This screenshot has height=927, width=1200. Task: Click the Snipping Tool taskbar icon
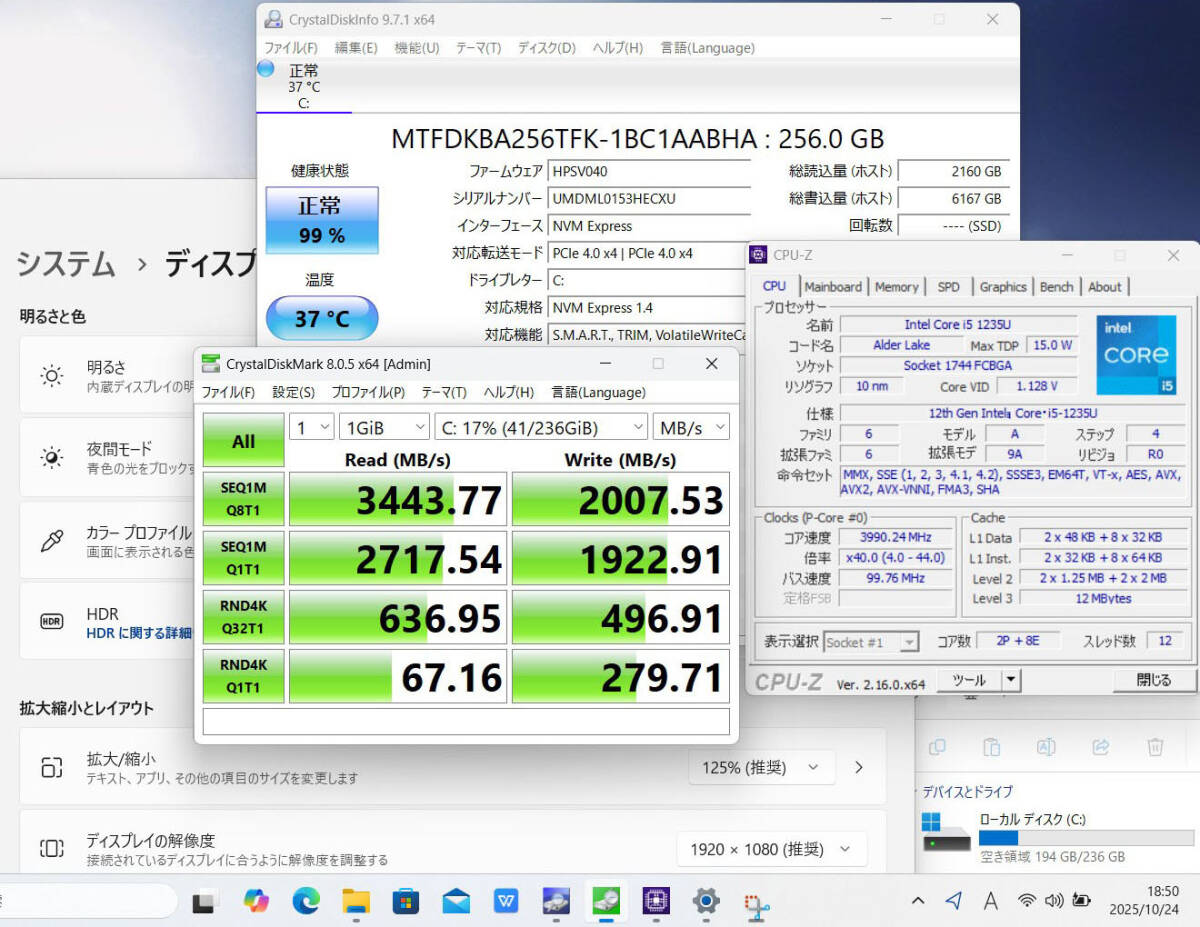point(756,903)
